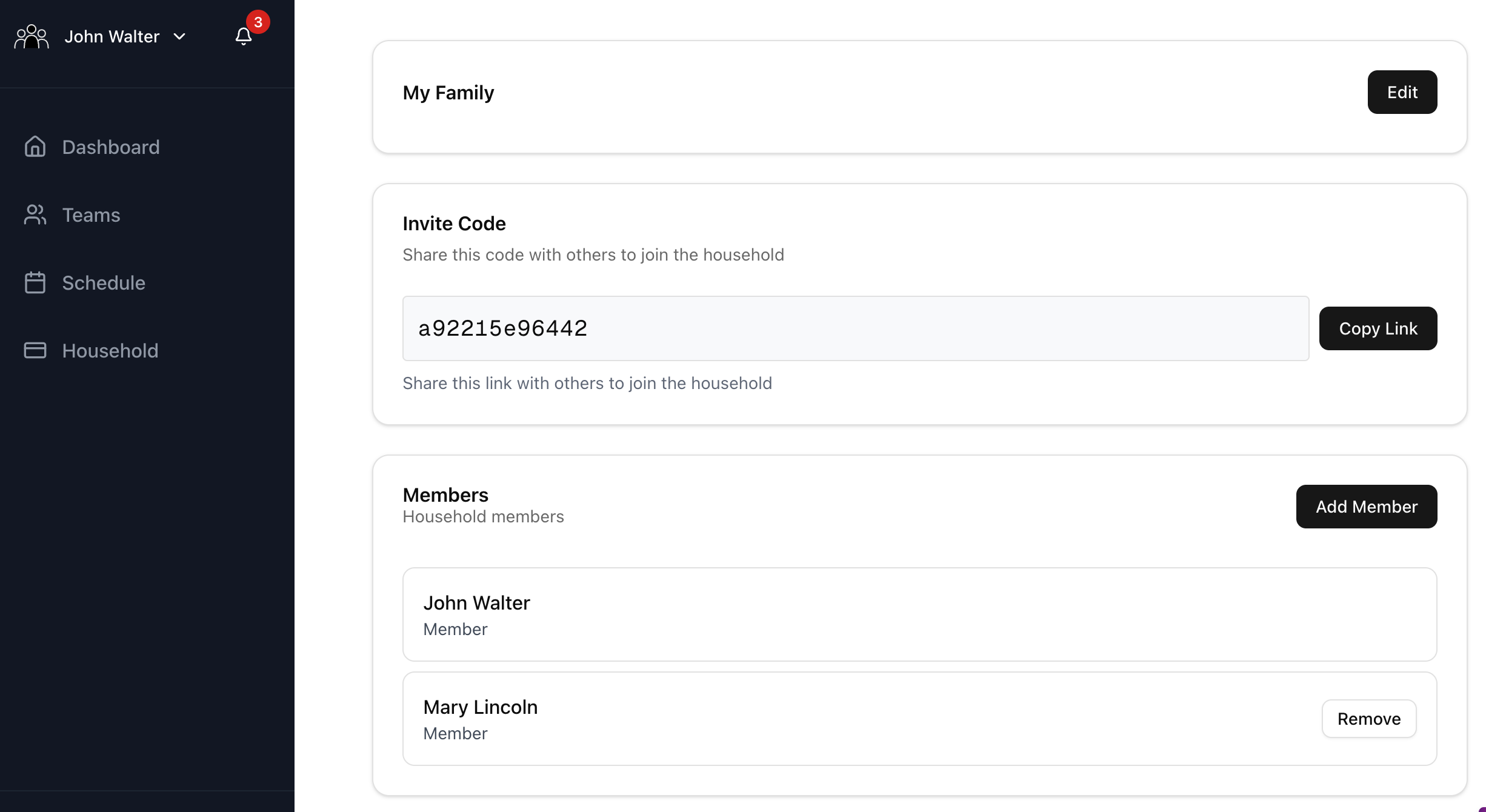
Task: Click the Dashboard home icon
Action: point(35,147)
